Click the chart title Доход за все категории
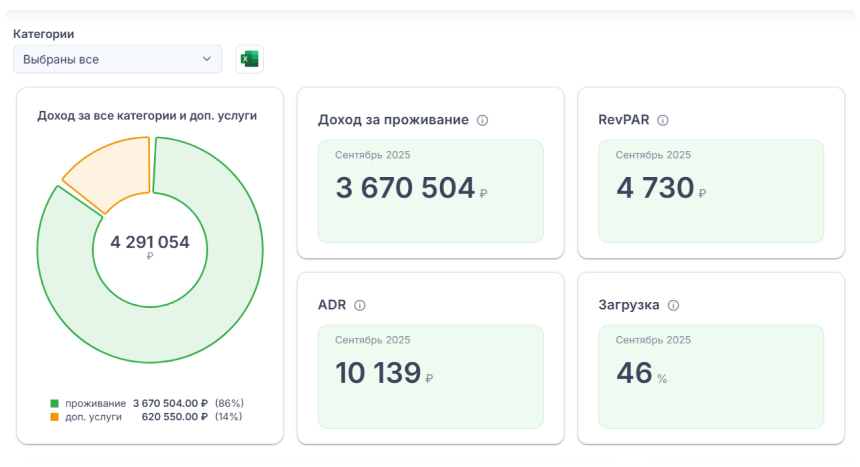This screenshot has height=467, width=860. [147, 115]
